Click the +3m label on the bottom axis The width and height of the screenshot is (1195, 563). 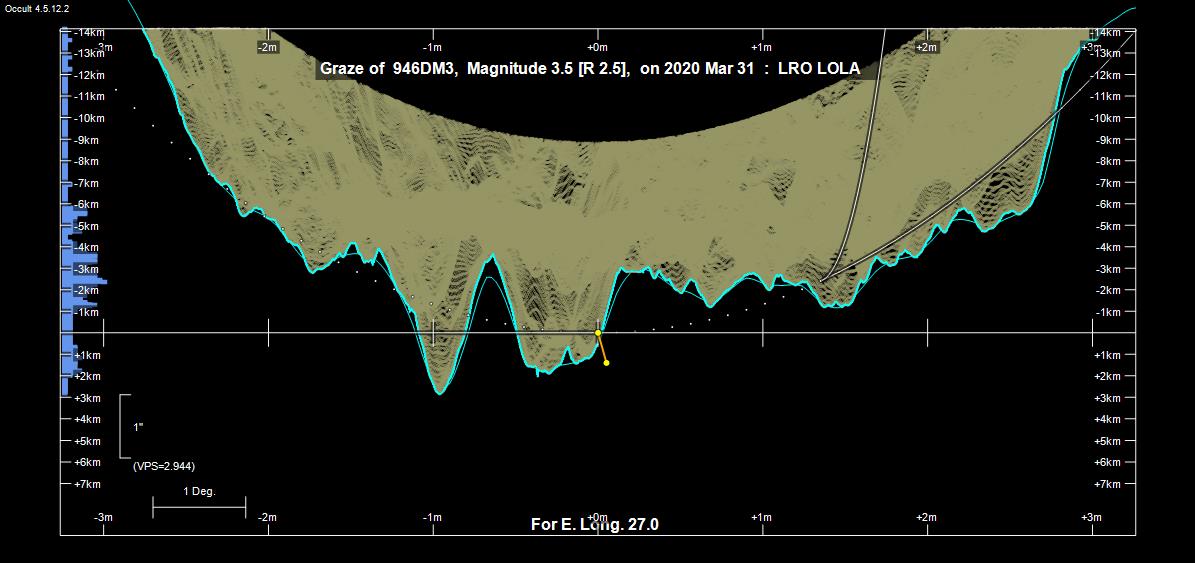pos(1091,517)
